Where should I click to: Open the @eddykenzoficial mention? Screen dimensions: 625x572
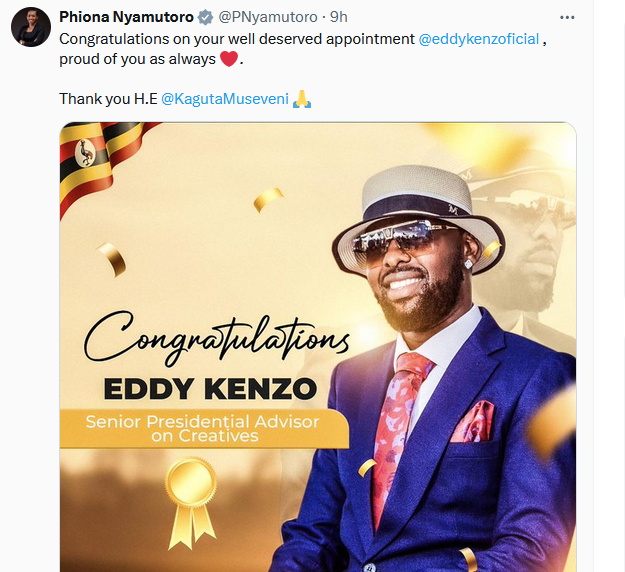(x=479, y=39)
